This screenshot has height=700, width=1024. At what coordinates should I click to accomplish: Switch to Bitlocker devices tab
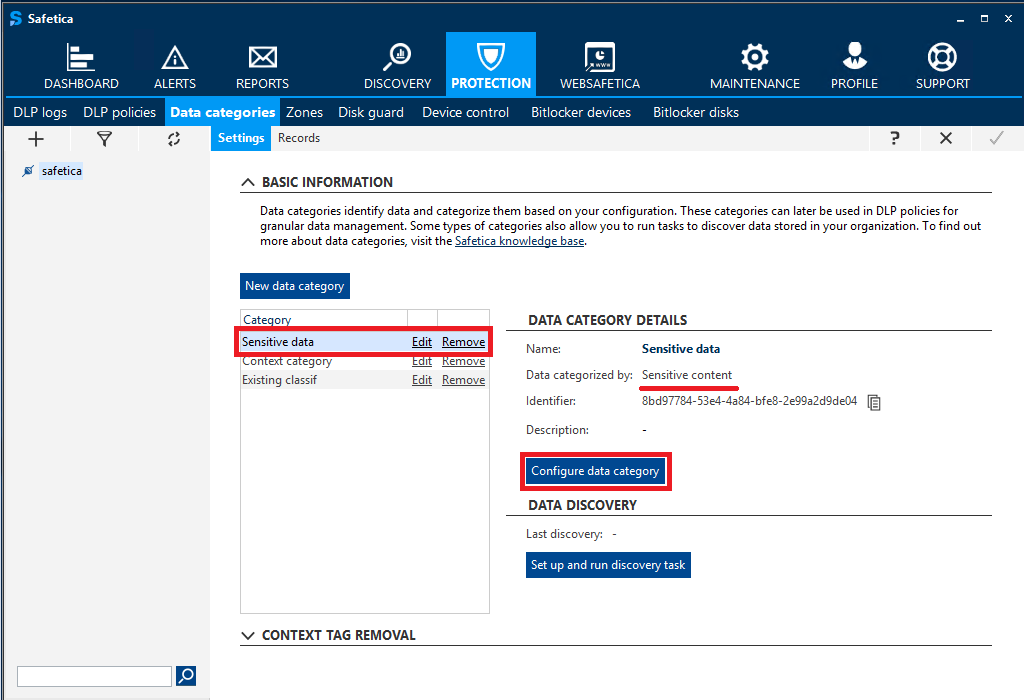click(x=581, y=112)
